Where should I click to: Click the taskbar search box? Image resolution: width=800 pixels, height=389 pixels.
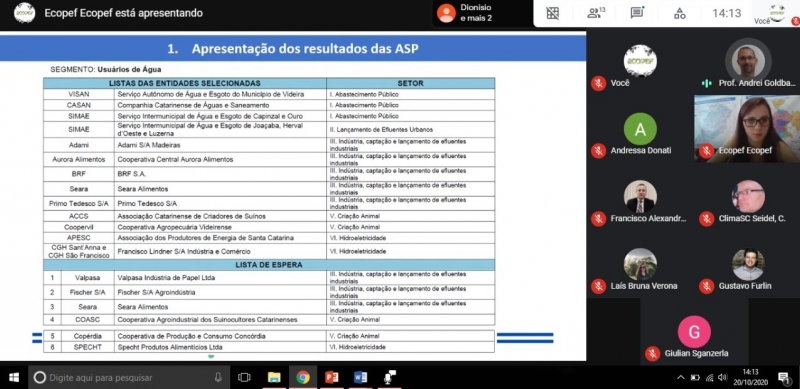tap(129, 377)
